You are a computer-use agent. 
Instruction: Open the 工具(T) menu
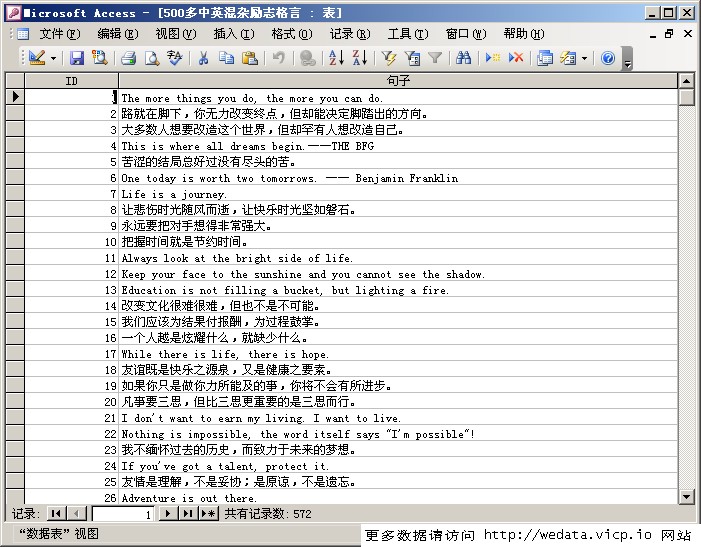[x=408, y=34]
